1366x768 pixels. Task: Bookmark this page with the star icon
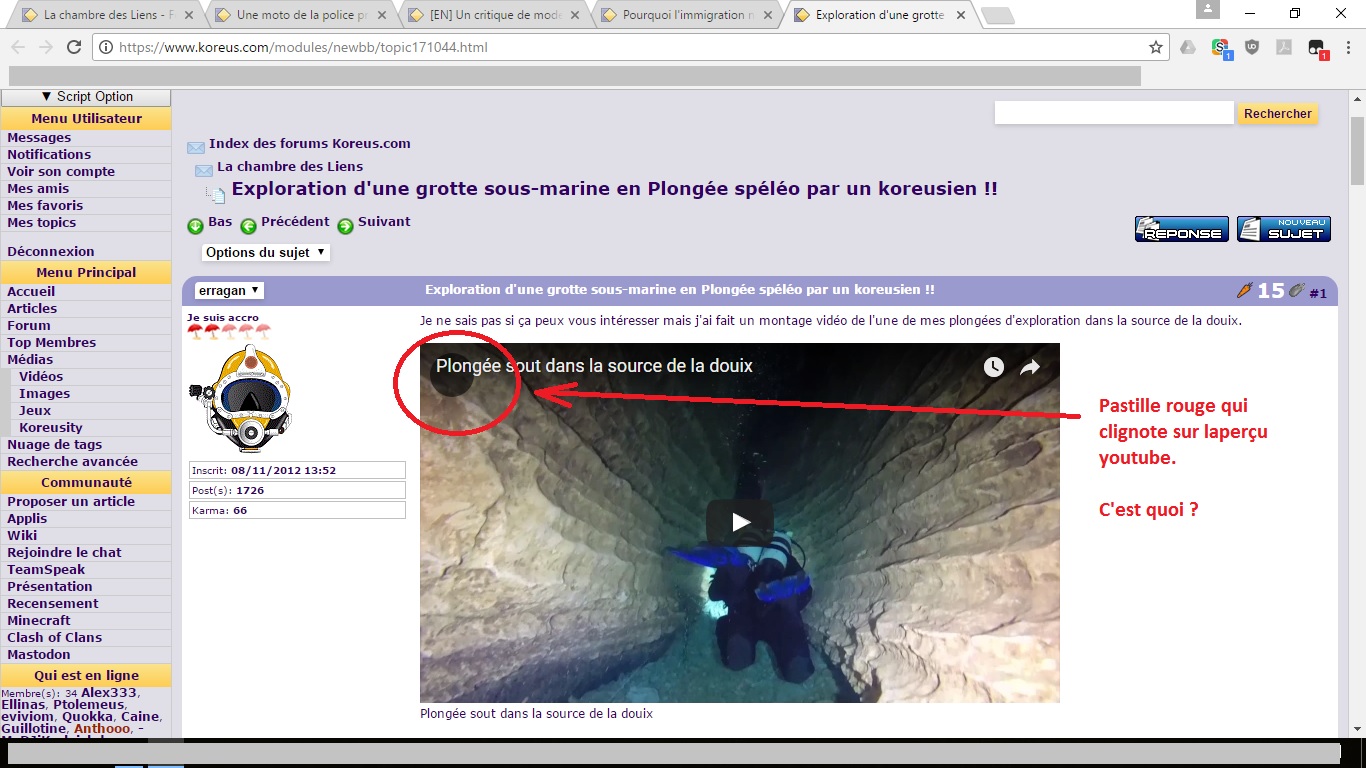1156,47
